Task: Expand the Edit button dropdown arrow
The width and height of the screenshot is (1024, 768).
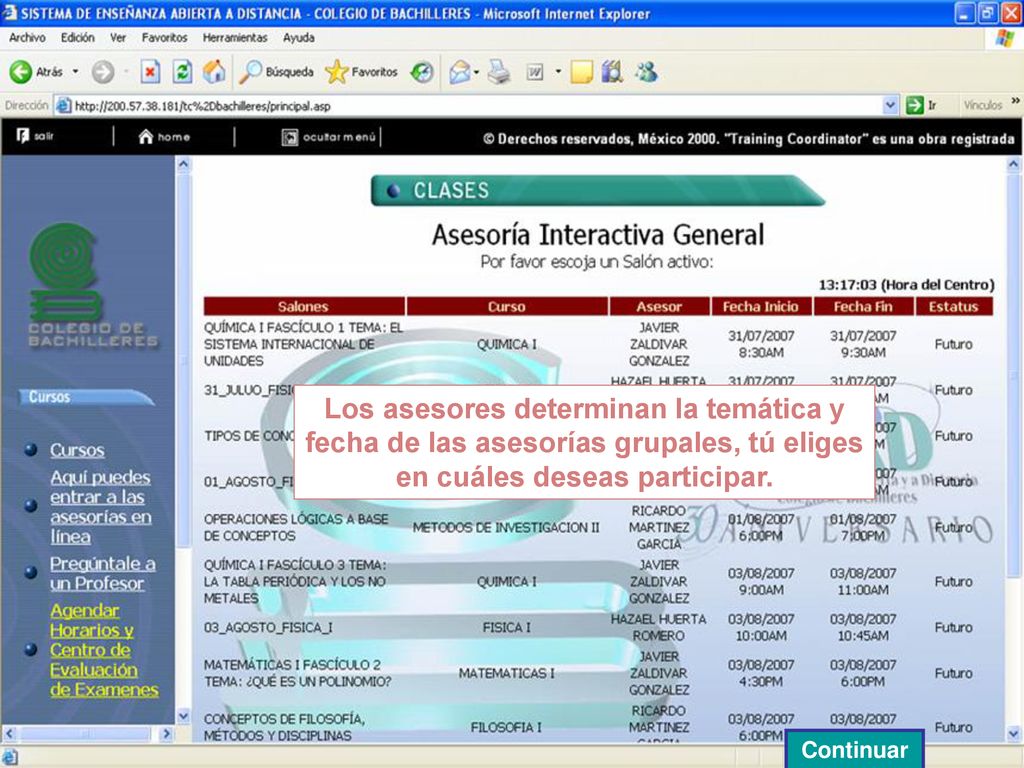Action: [558, 71]
